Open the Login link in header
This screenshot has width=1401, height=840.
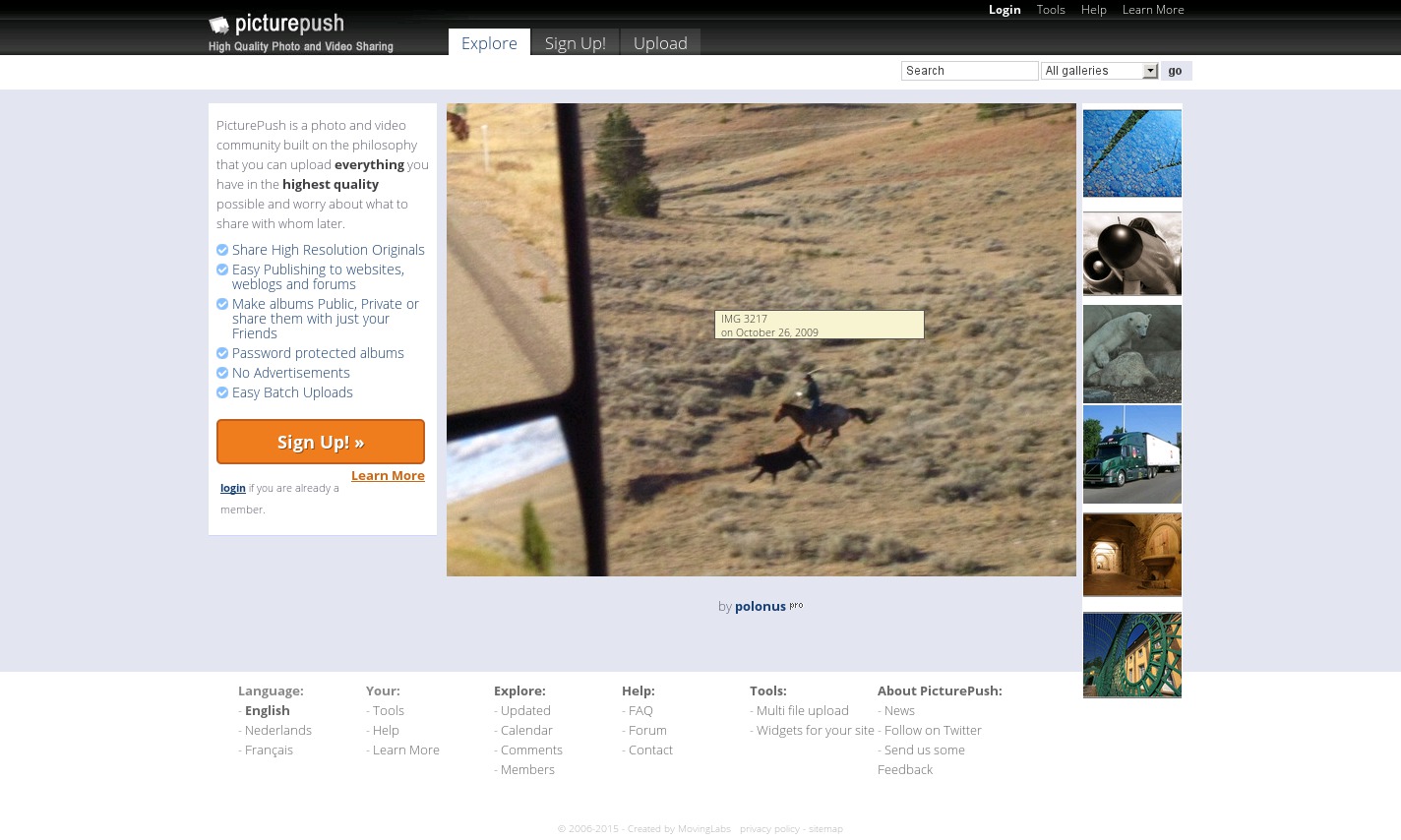(x=1005, y=10)
